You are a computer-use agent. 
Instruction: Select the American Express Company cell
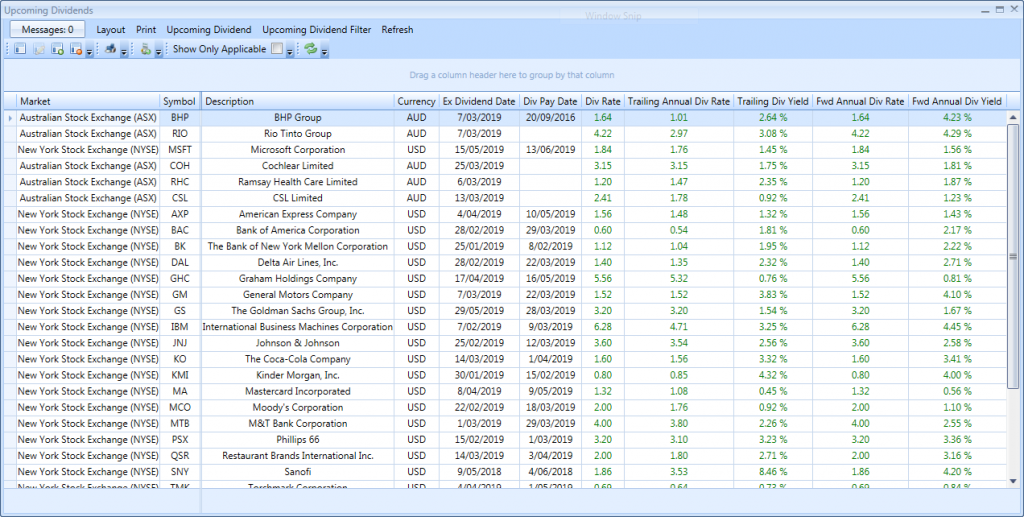298,214
